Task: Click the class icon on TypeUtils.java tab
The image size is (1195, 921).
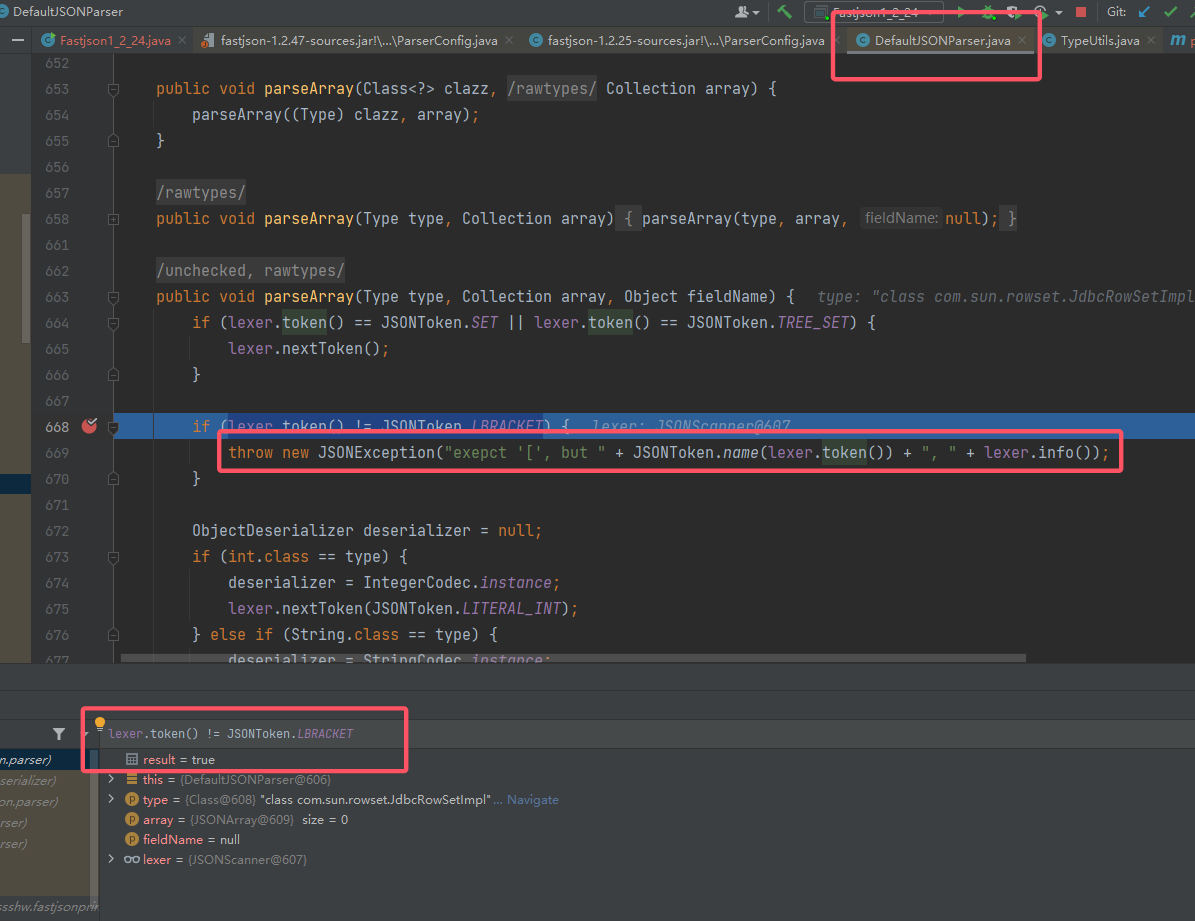Action: tap(1049, 40)
